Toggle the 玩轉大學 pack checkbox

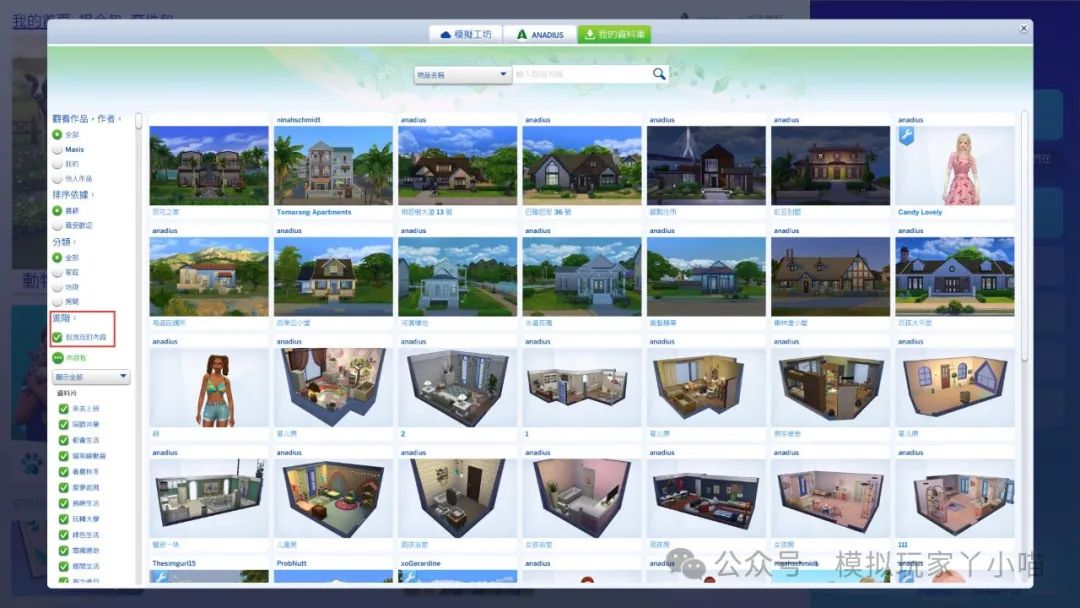[63, 519]
